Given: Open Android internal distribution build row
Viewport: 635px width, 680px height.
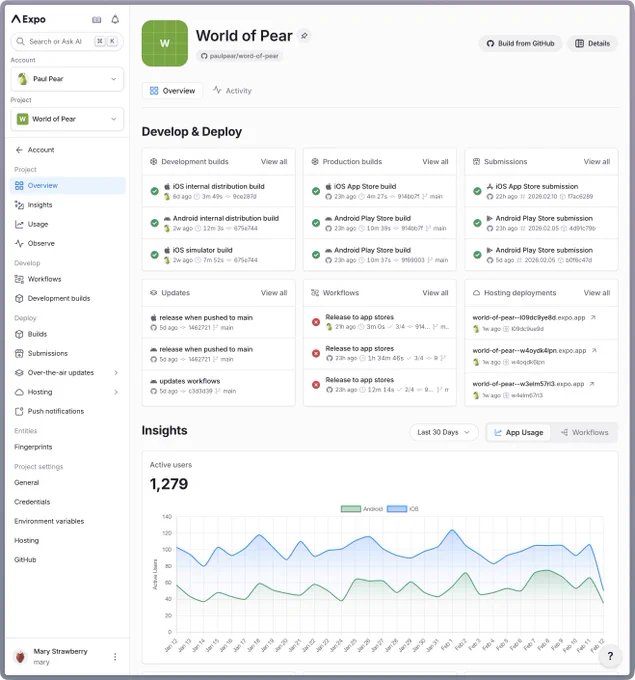Looking at the screenshot, I should coord(219,223).
